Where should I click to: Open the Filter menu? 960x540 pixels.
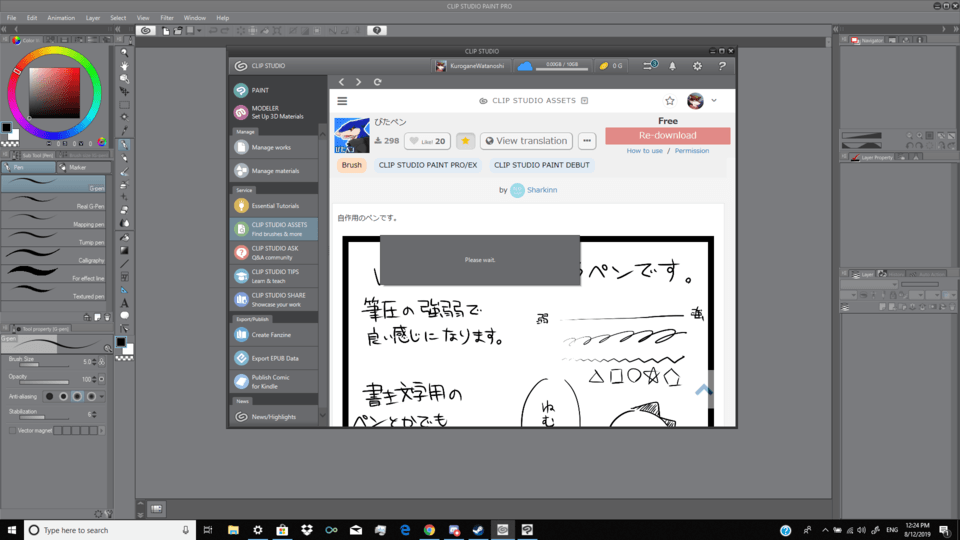(167, 18)
